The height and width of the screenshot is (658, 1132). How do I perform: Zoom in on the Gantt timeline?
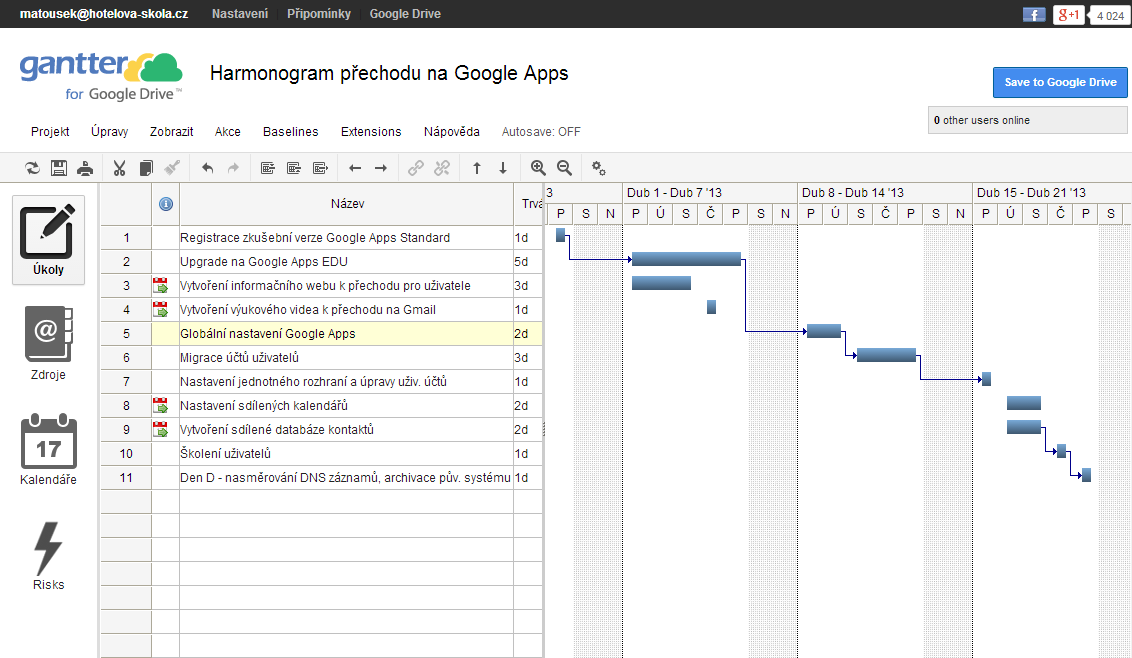[538, 168]
